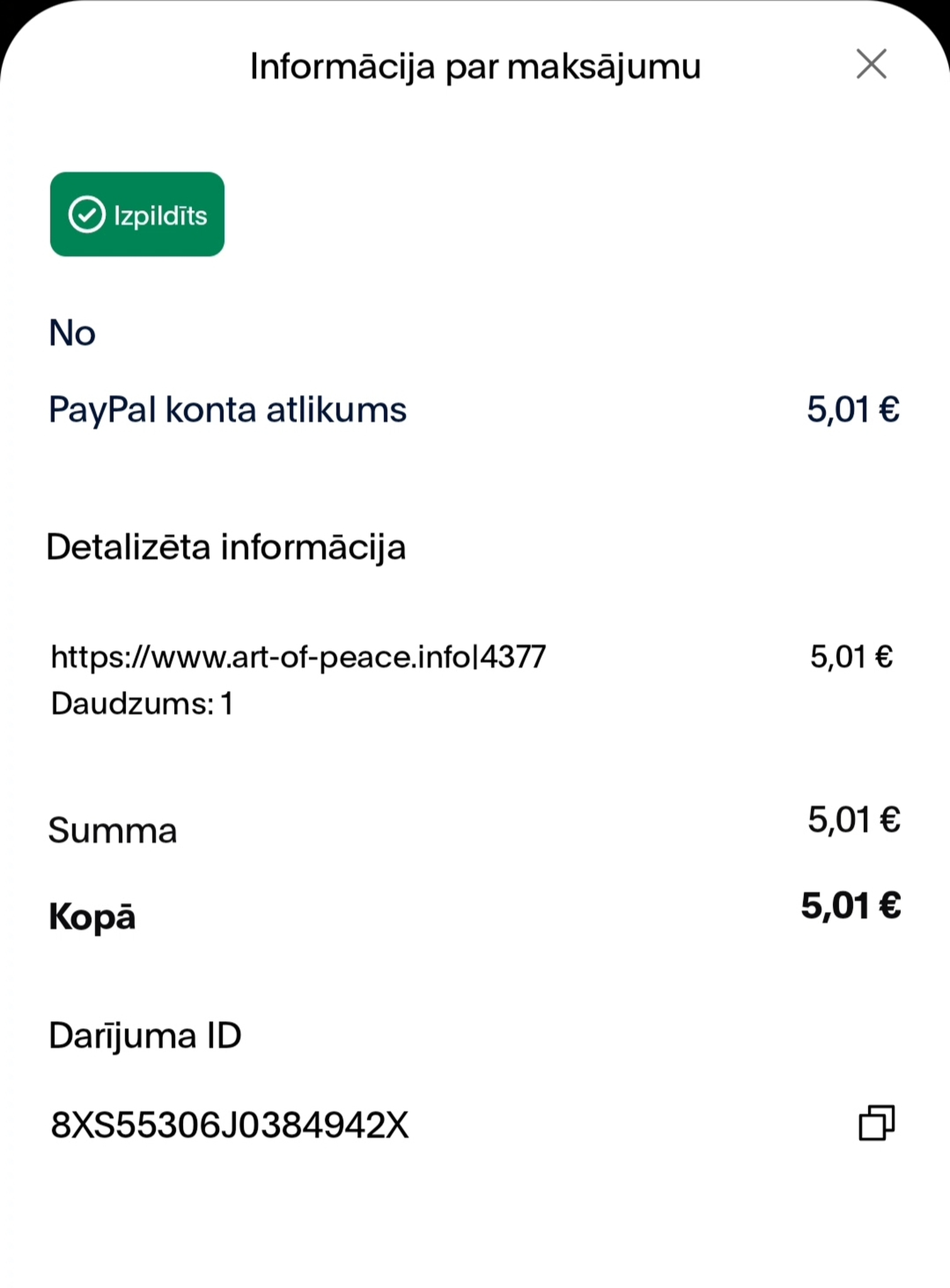The image size is (950, 1288).
Task: Tap the PayPal konta atlikums row
Action: [x=474, y=410]
